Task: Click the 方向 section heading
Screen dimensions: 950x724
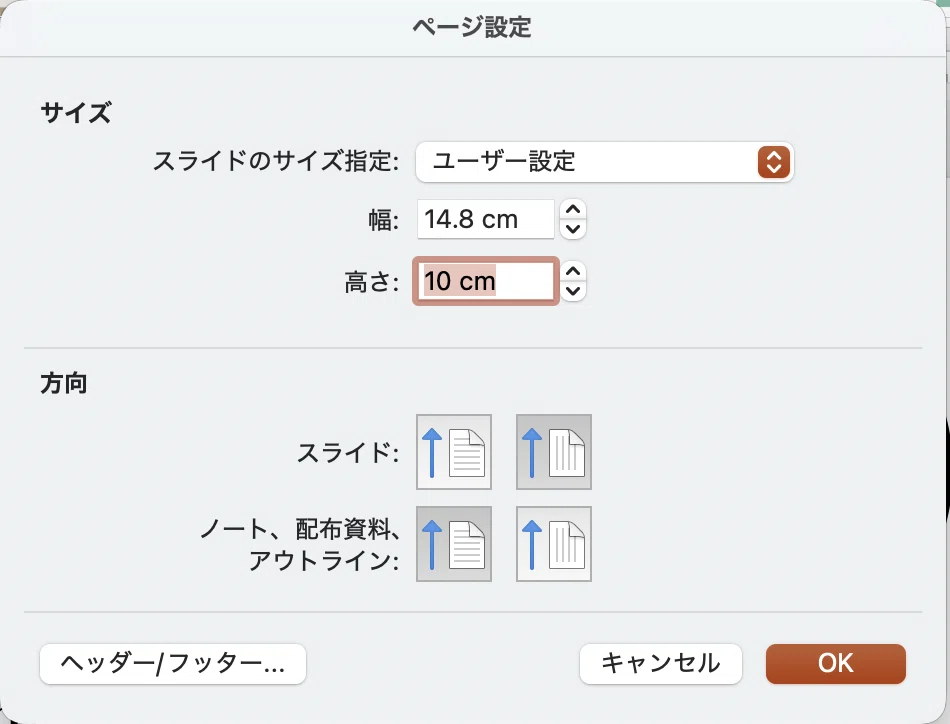Action: [x=64, y=384]
